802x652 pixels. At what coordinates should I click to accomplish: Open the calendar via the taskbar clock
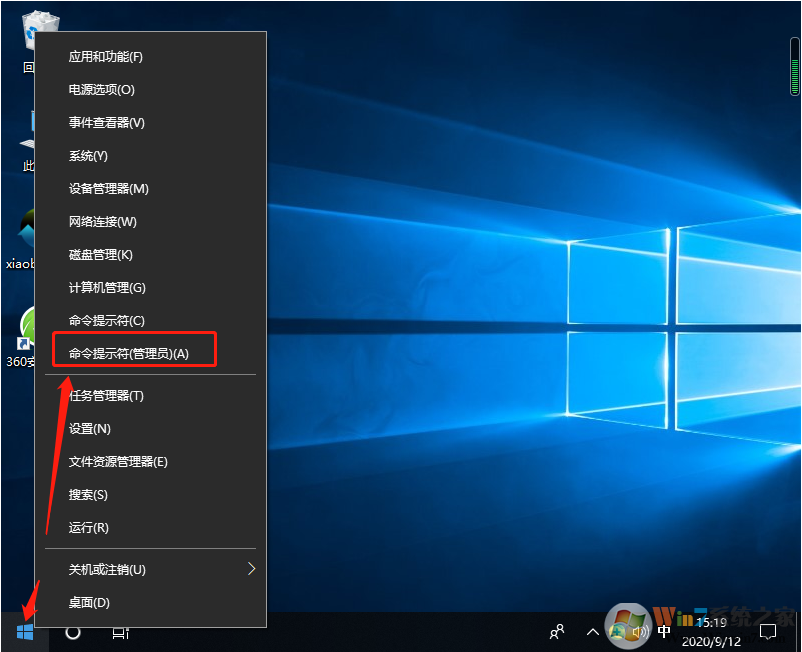pos(717,632)
